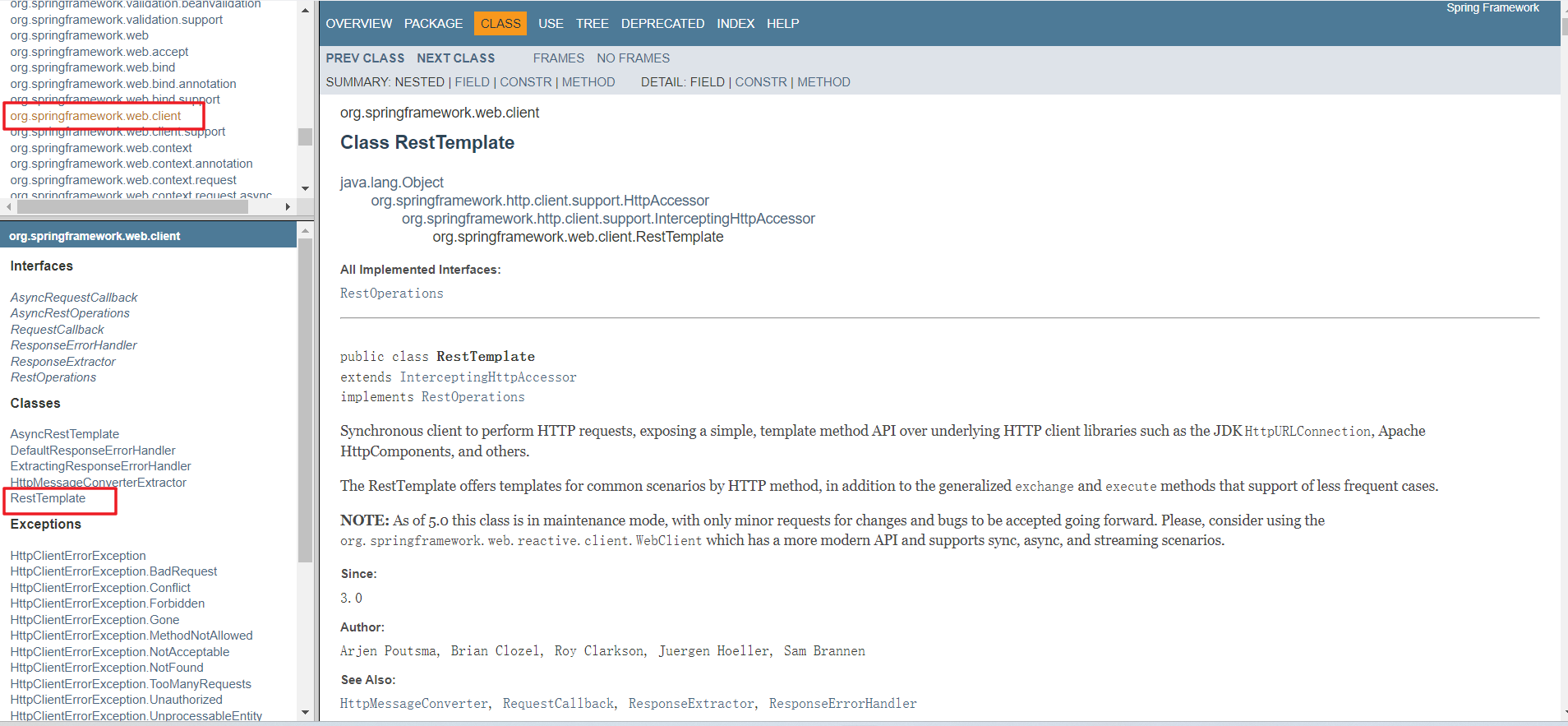Switch to the TREE navigation tab
Screen dimensions: 1568x726
[592, 24]
